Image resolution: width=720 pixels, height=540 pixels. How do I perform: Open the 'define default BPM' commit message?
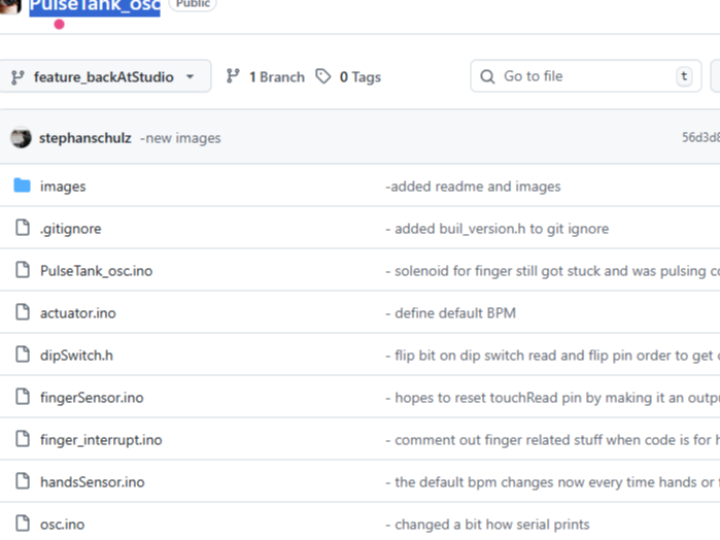click(x=450, y=313)
